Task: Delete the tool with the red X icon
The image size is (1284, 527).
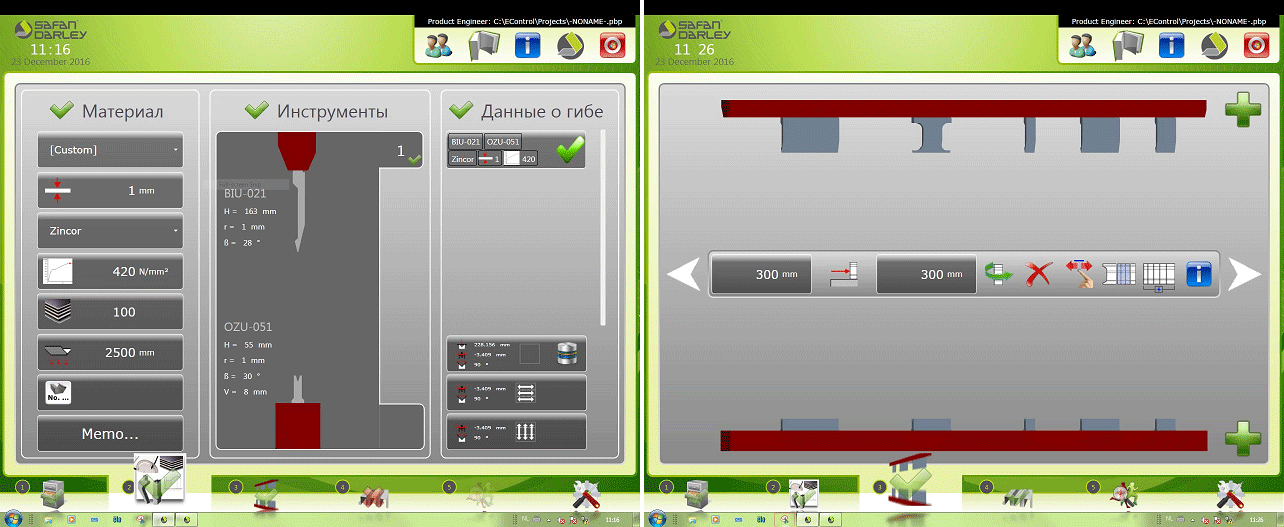Action: coord(1039,274)
